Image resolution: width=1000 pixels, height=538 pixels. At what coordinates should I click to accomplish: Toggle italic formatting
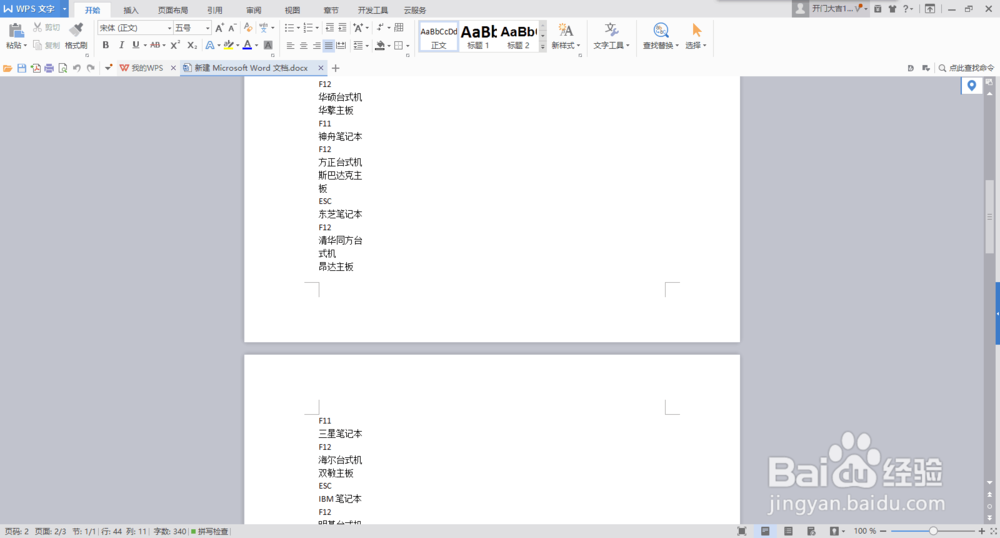pos(121,45)
